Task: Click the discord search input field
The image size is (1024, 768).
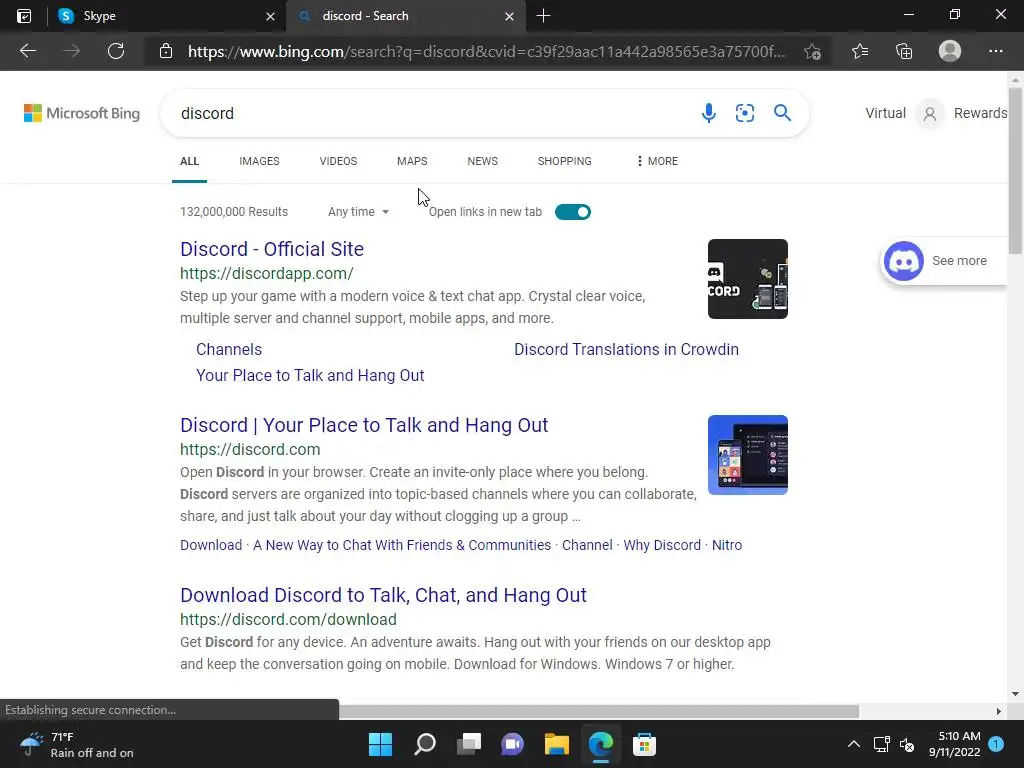Action: 431,113
